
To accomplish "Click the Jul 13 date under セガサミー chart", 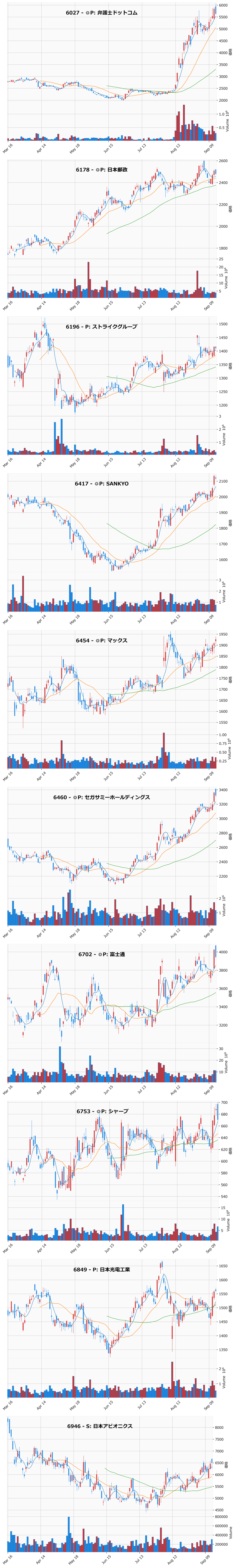I will 142,933.
